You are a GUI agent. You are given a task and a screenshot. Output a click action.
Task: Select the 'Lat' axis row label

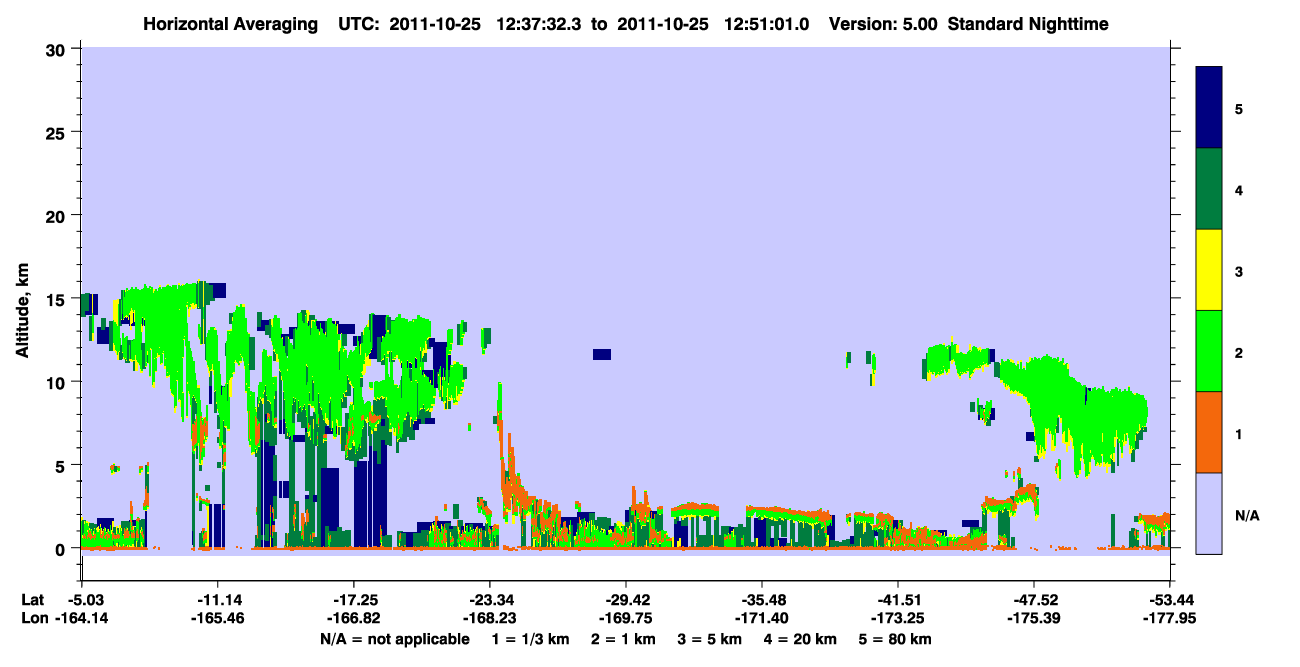(x=32, y=600)
